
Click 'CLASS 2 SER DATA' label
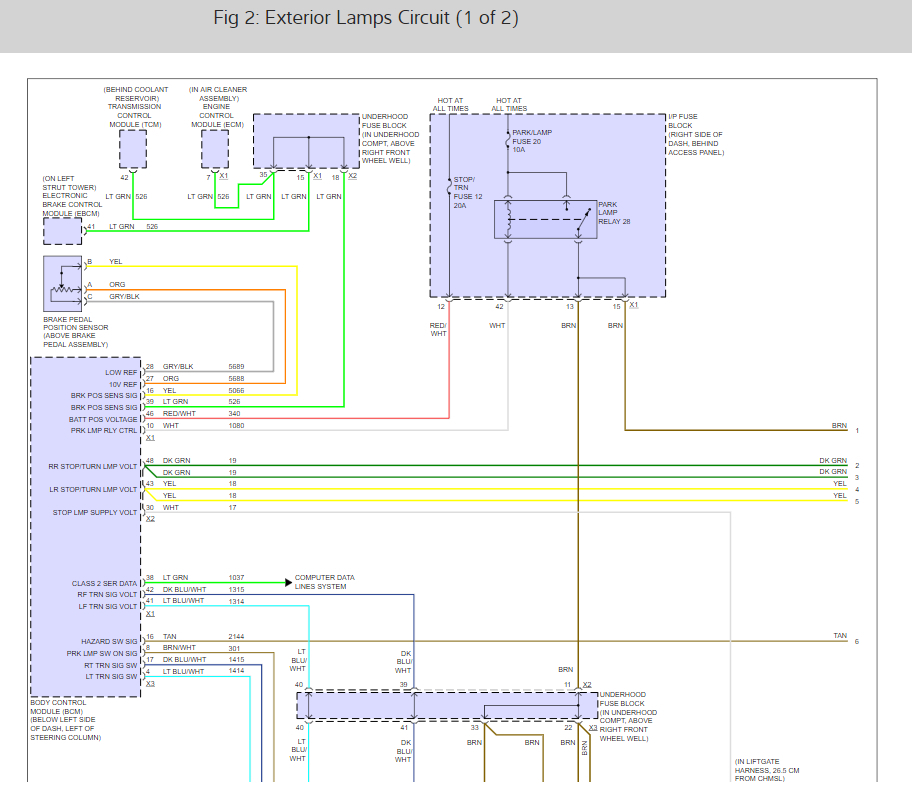pos(105,583)
